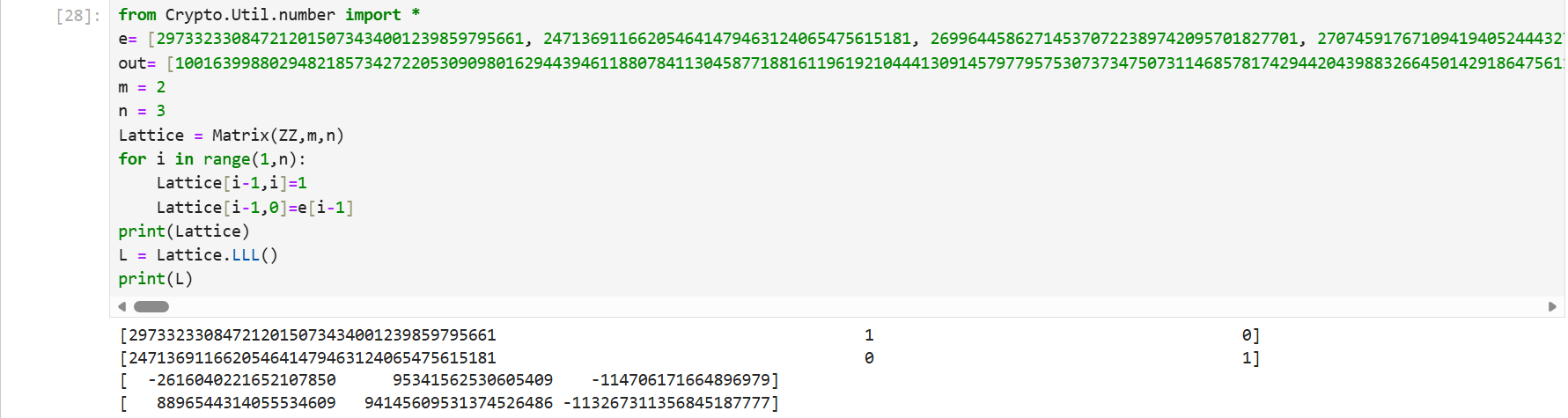Click the left scroll arrow of the code cell
1568x418 pixels.
122,306
